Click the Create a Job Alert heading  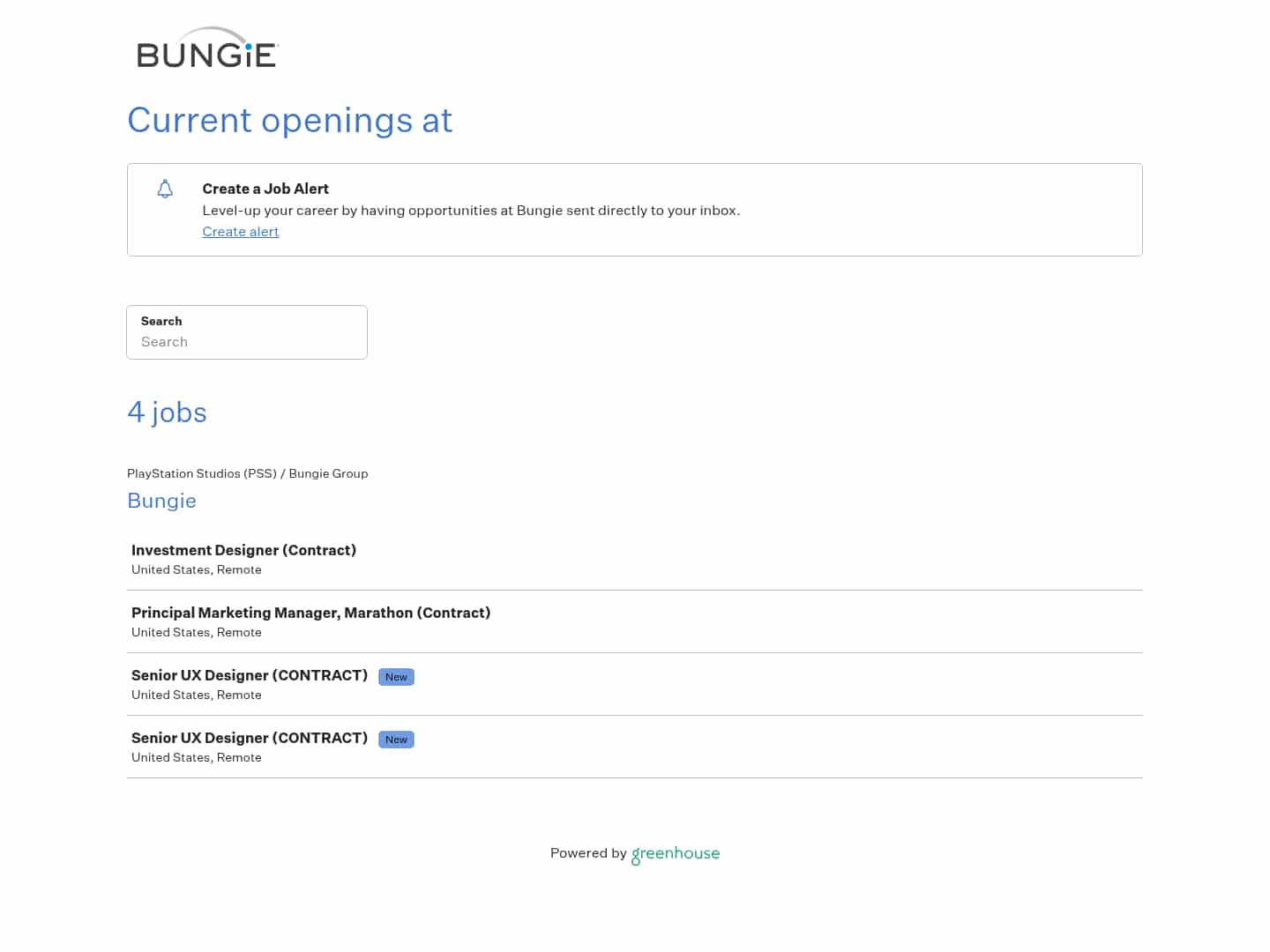pos(265,189)
